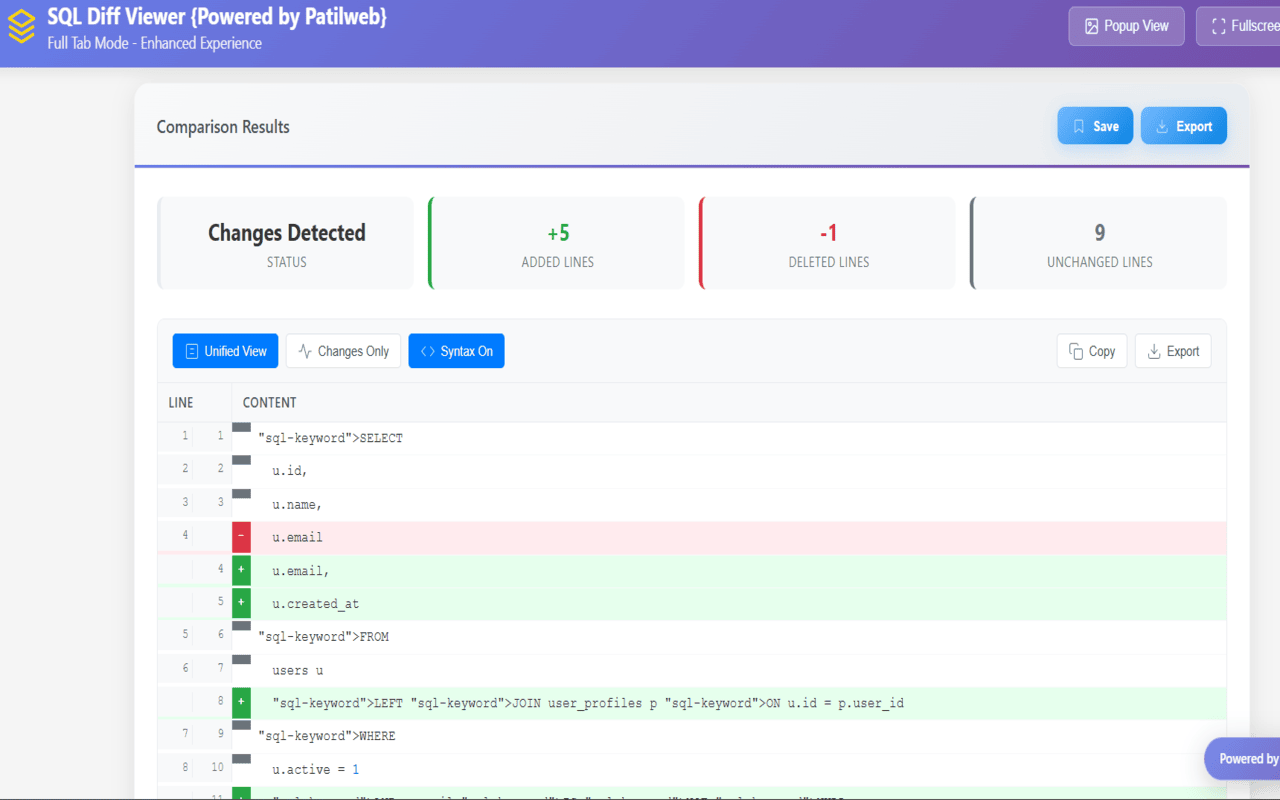Toggle Changes Only view
The image size is (1280, 800).
[344, 351]
